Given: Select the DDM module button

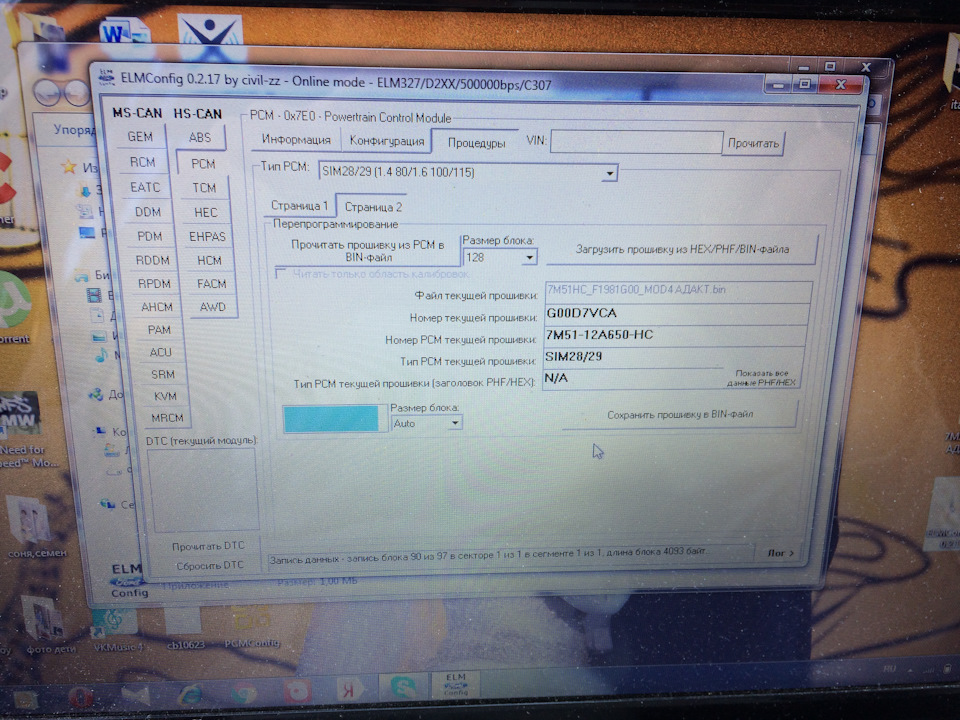Looking at the screenshot, I should pos(148,212).
